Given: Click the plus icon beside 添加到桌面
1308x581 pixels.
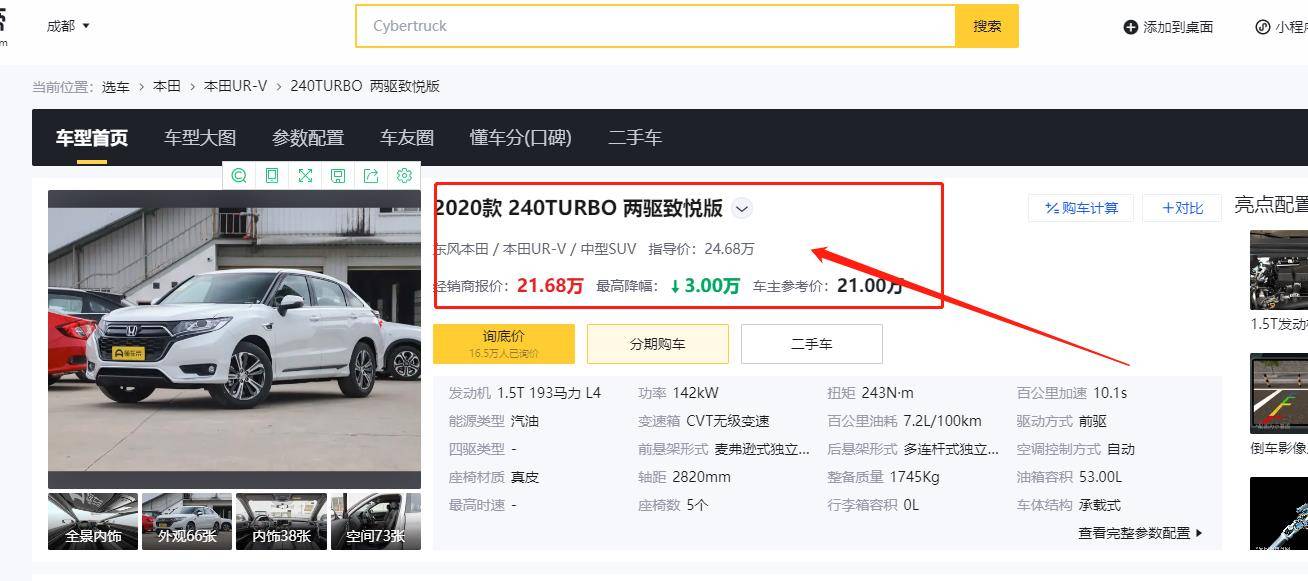Looking at the screenshot, I should pos(1131,27).
